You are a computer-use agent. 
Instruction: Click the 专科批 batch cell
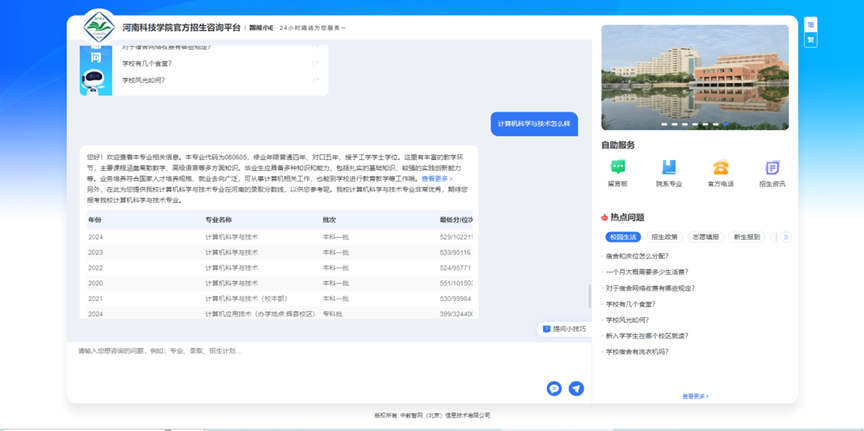[x=332, y=314]
